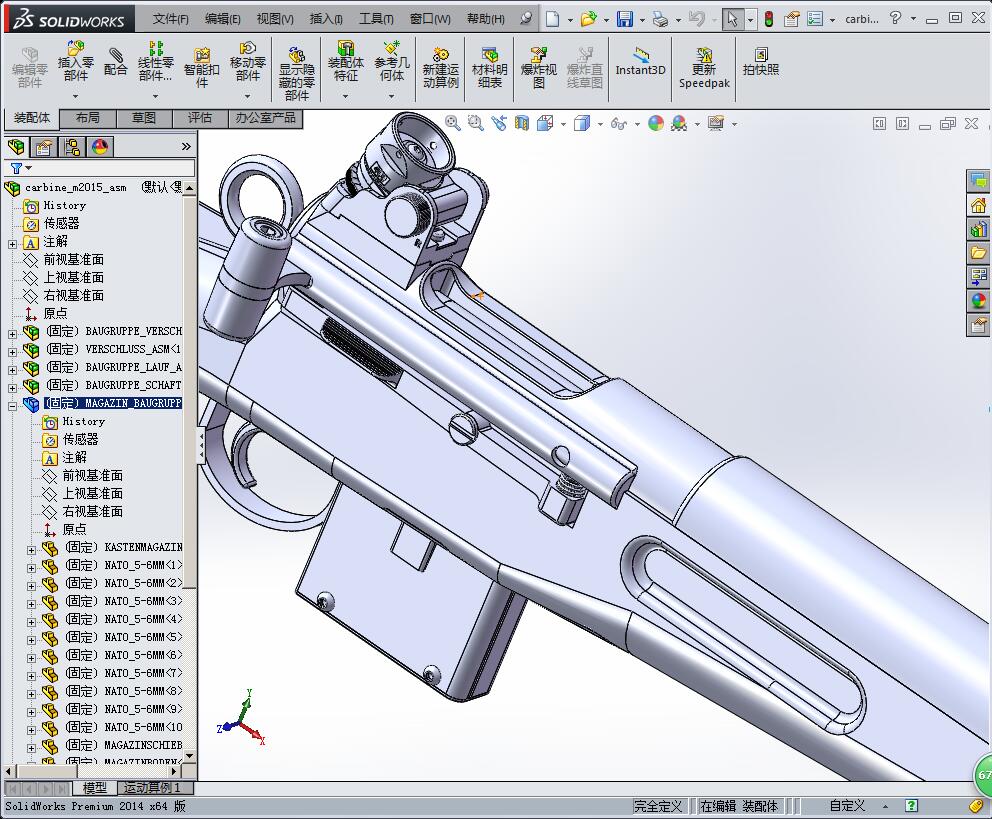
Task: Open 帮助(H) Help menu
Action: point(486,19)
